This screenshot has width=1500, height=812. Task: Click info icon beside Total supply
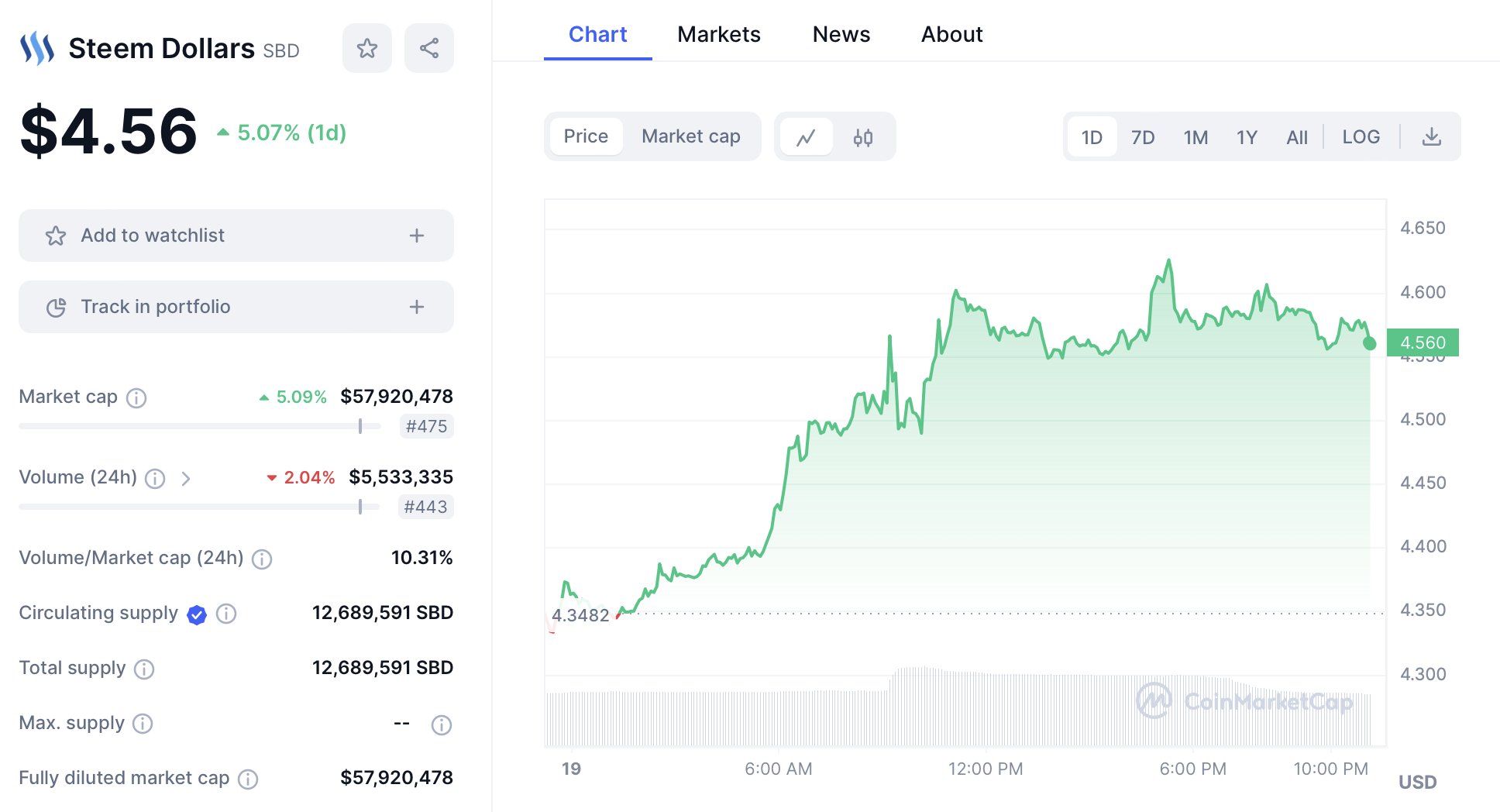tap(144, 669)
